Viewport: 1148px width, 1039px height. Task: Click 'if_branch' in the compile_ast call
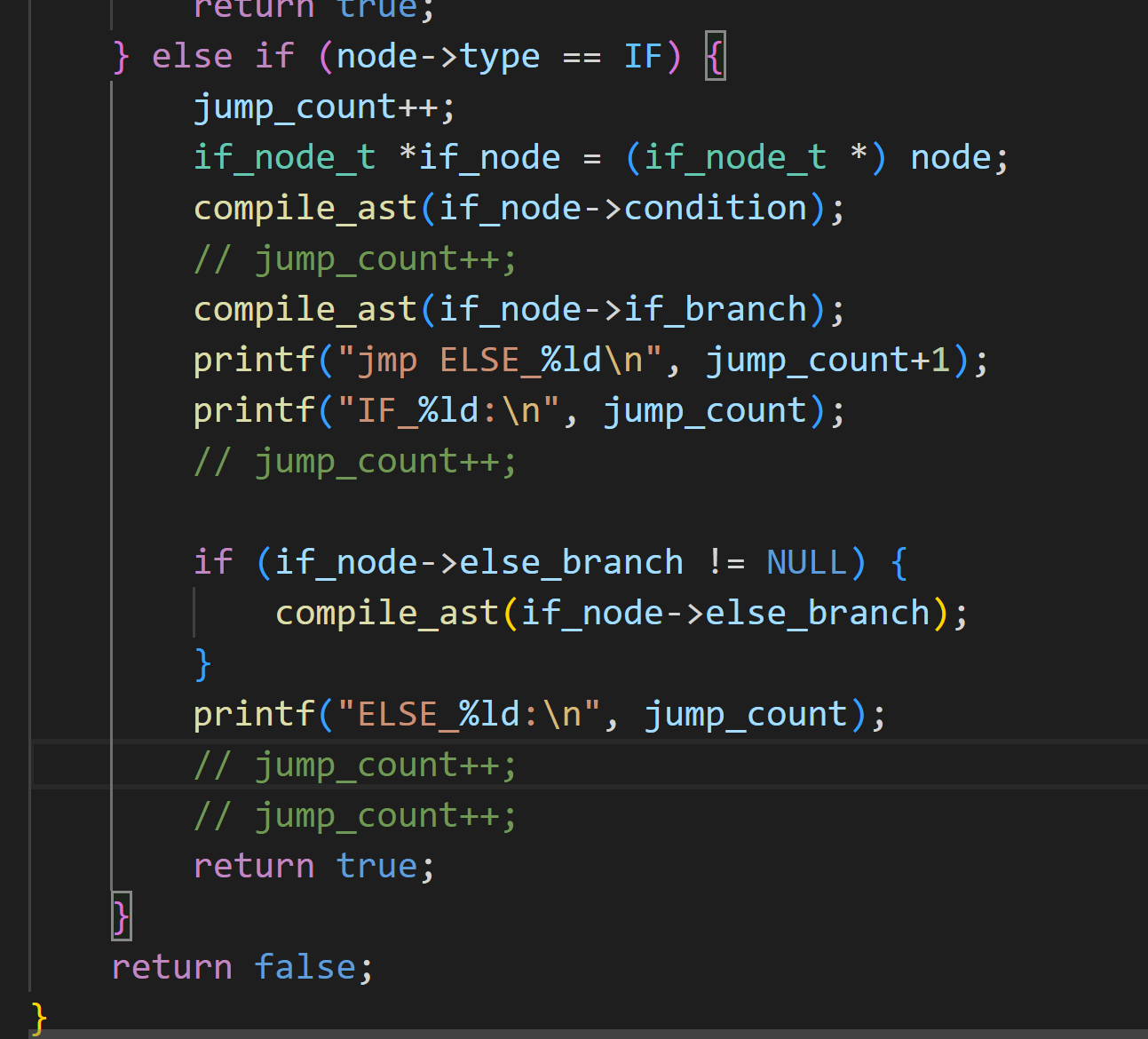tap(716, 310)
